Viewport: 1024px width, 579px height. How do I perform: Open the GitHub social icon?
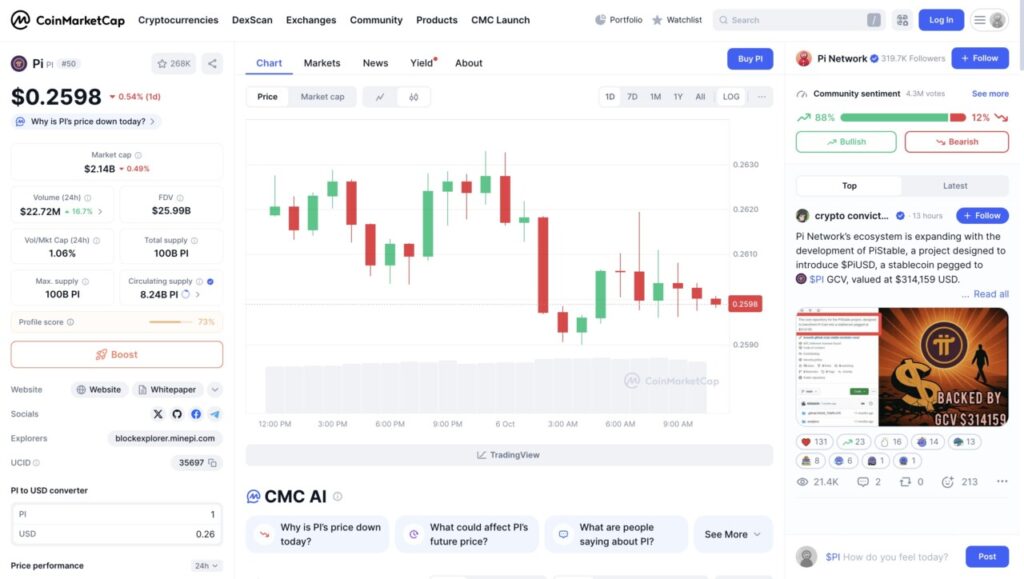177,414
